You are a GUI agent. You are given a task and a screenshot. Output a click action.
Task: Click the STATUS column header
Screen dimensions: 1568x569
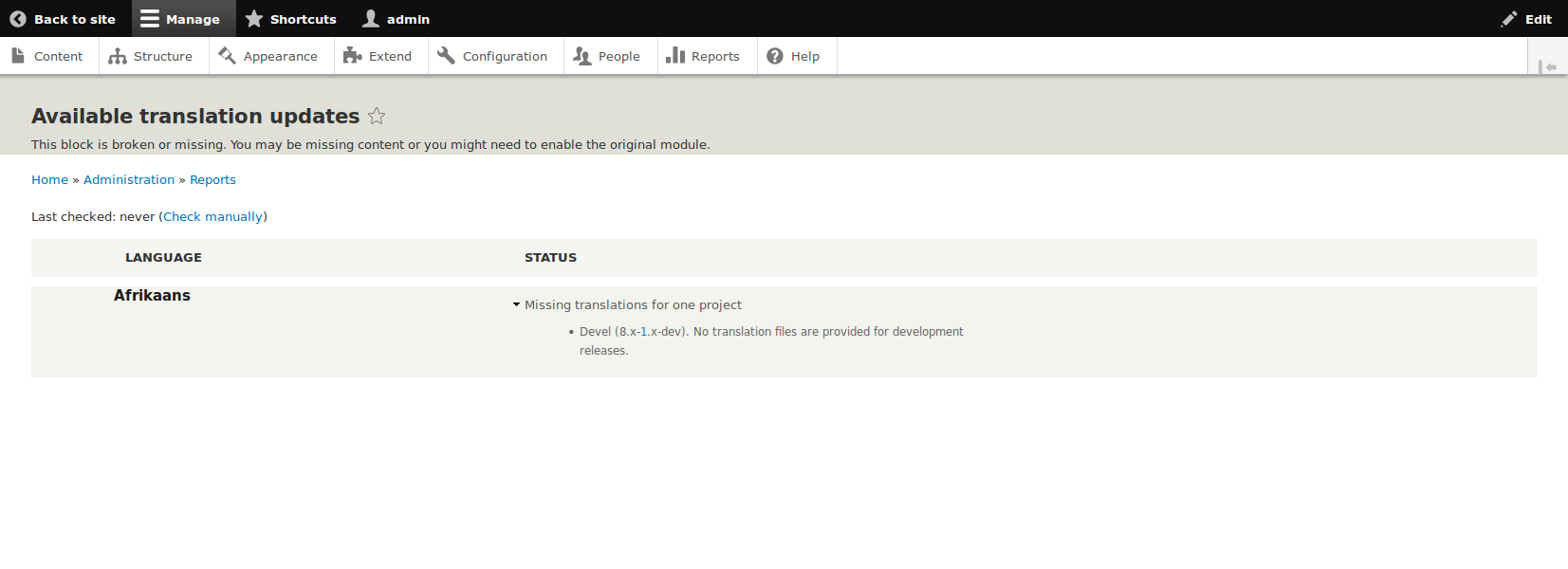pos(550,257)
